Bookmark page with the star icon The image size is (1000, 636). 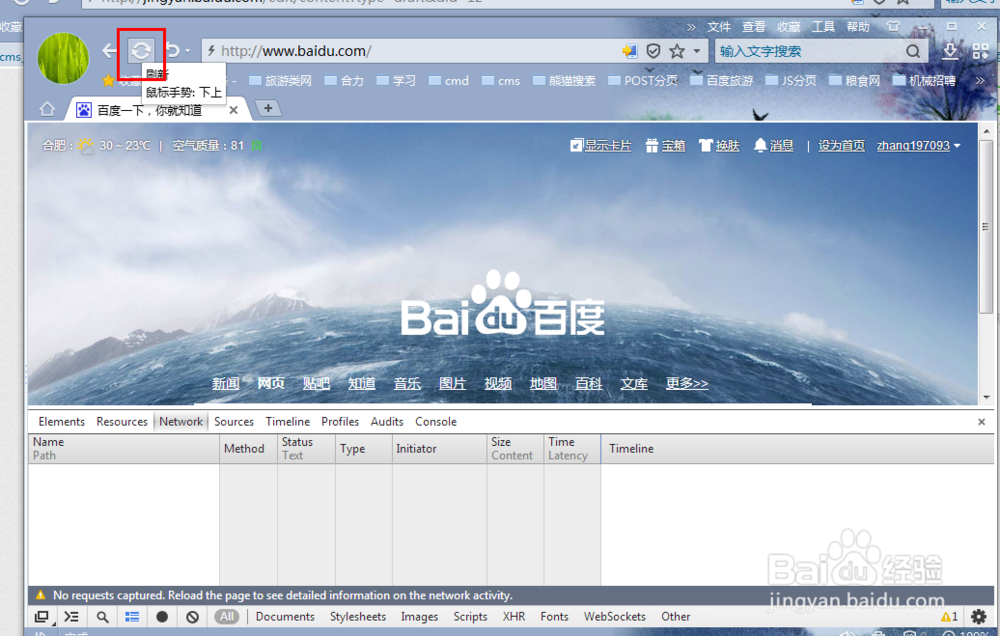[x=677, y=51]
